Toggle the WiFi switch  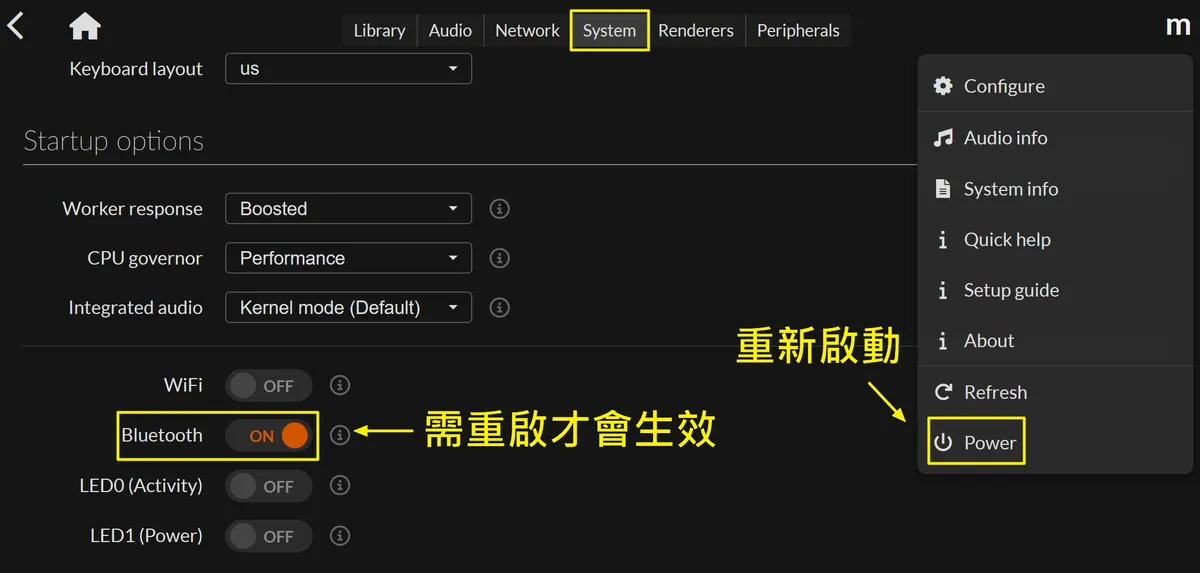(x=269, y=385)
